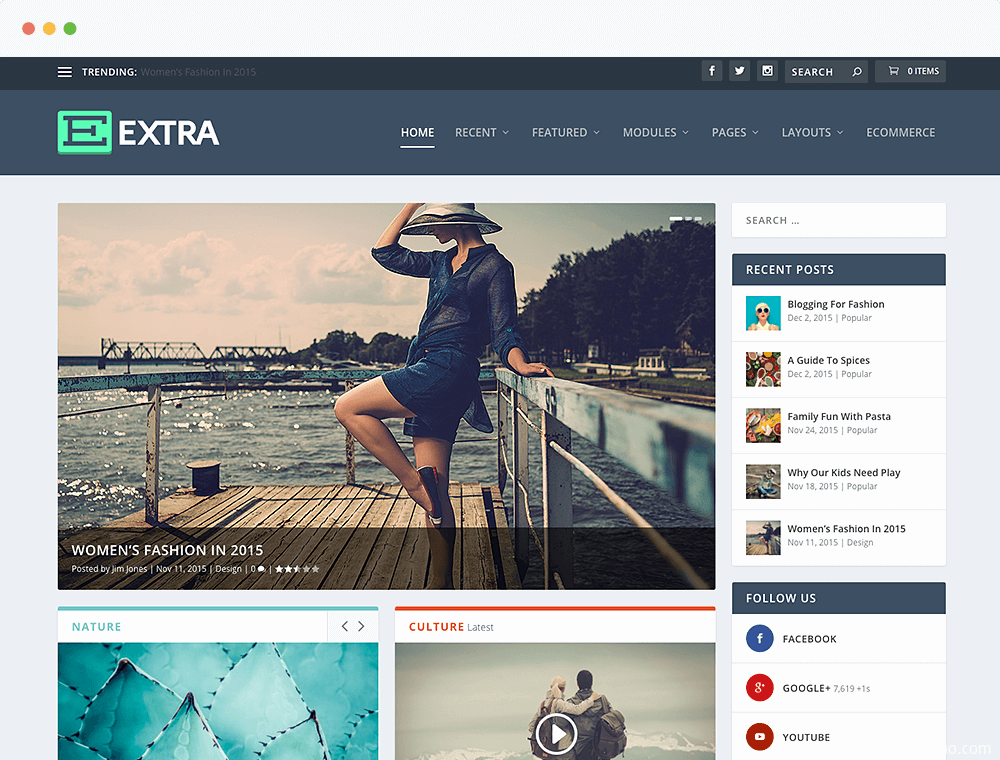Show next Nature post with right arrow
The height and width of the screenshot is (760, 1000).
[x=361, y=626]
